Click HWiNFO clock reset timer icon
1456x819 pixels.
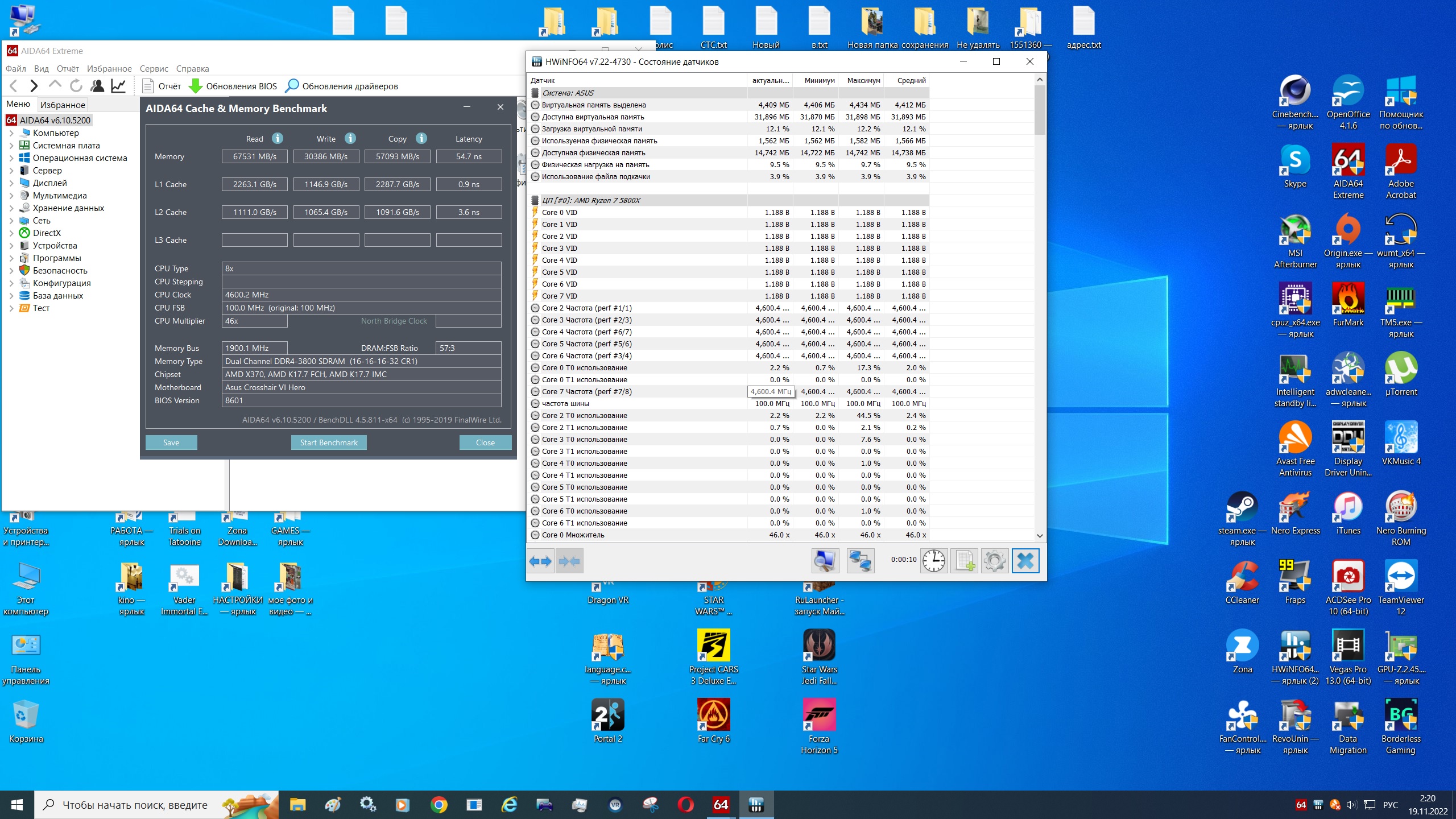934,561
